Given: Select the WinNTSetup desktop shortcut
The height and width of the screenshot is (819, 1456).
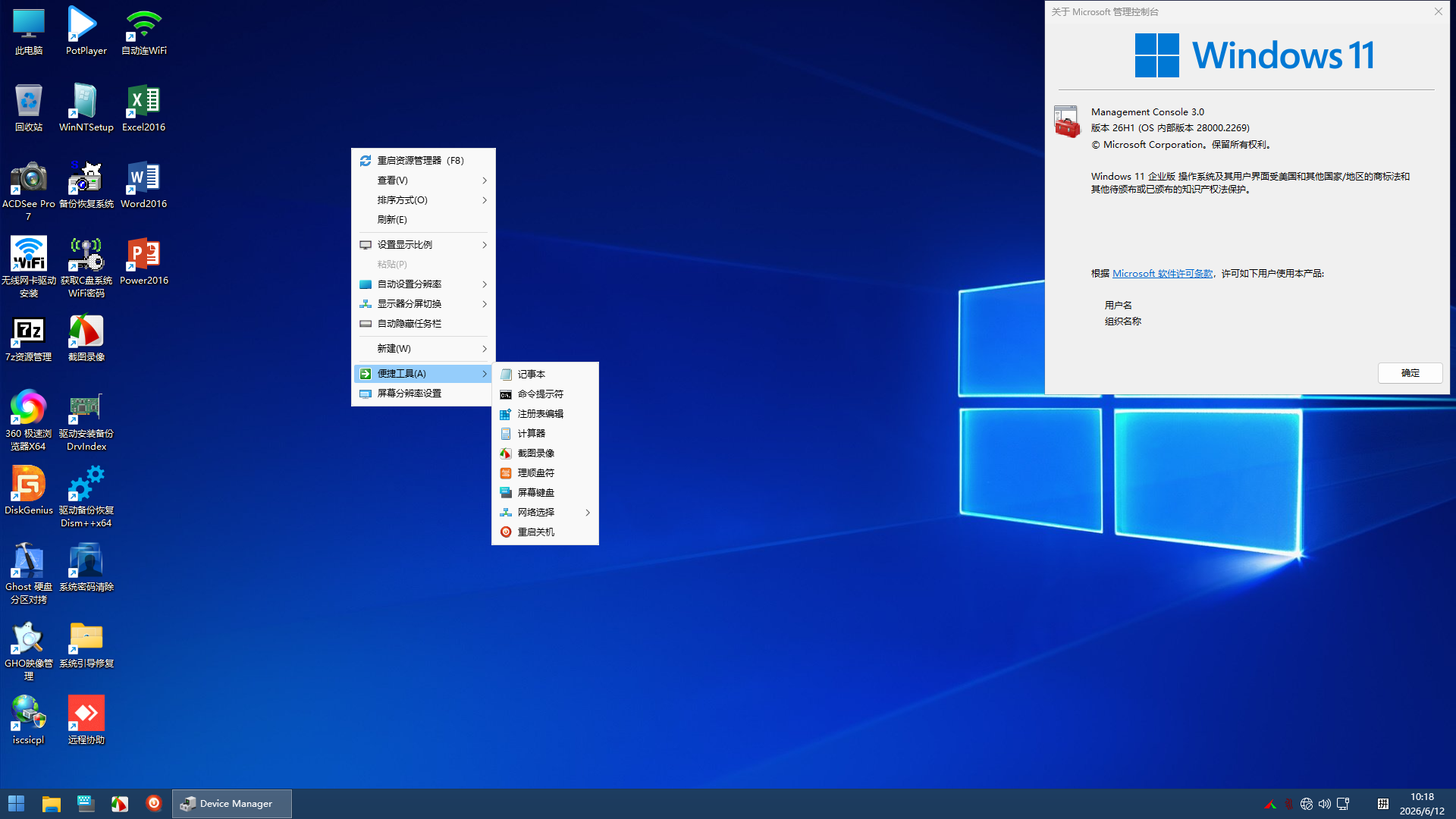Looking at the screenshot, I should (x=86, y=108).
